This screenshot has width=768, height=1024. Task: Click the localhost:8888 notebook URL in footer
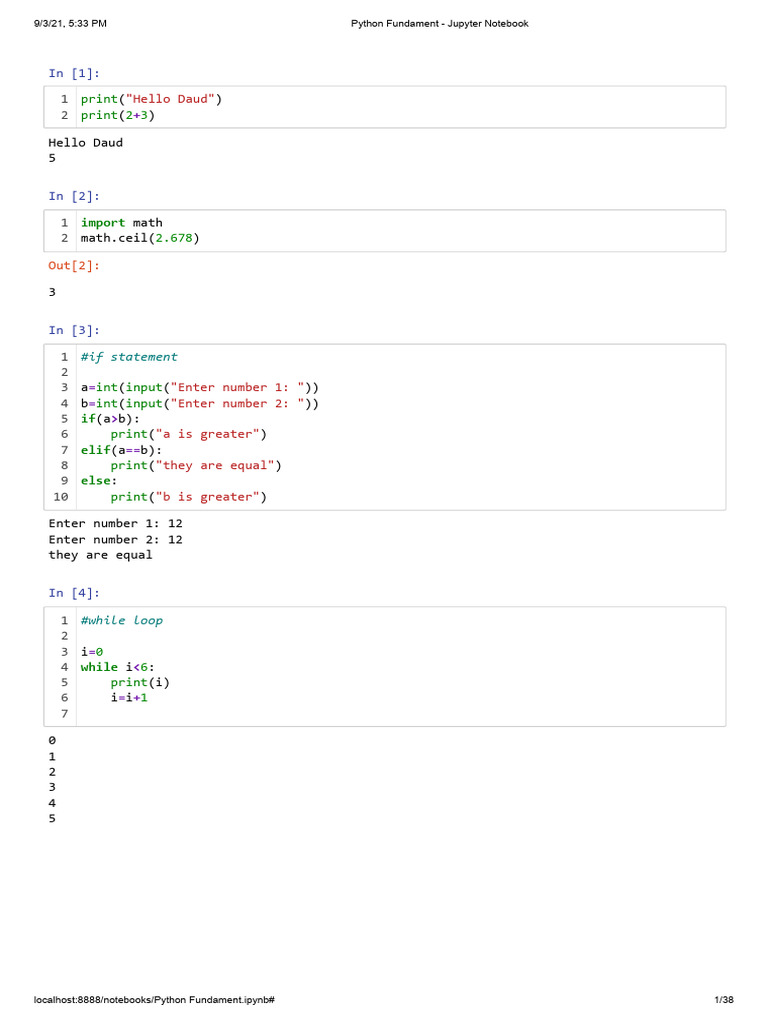point(154,1000)
